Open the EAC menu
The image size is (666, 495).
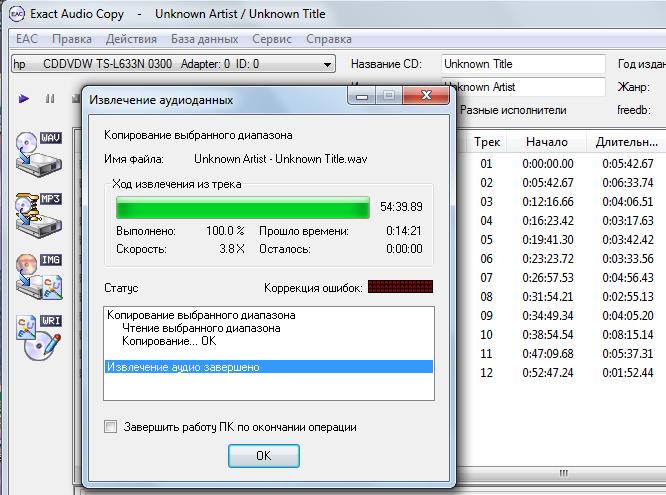click(x=27, y=39)
